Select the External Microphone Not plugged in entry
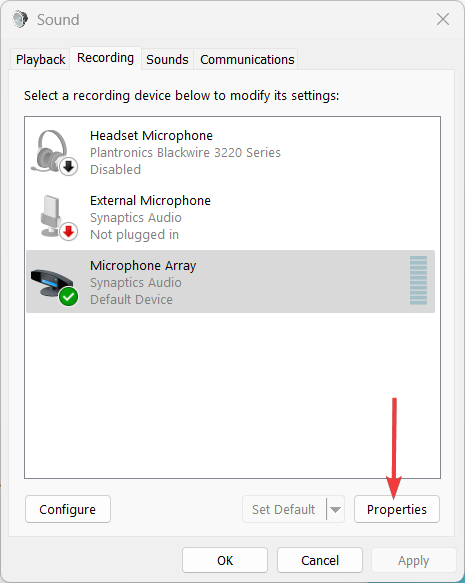 pos(230,218)
